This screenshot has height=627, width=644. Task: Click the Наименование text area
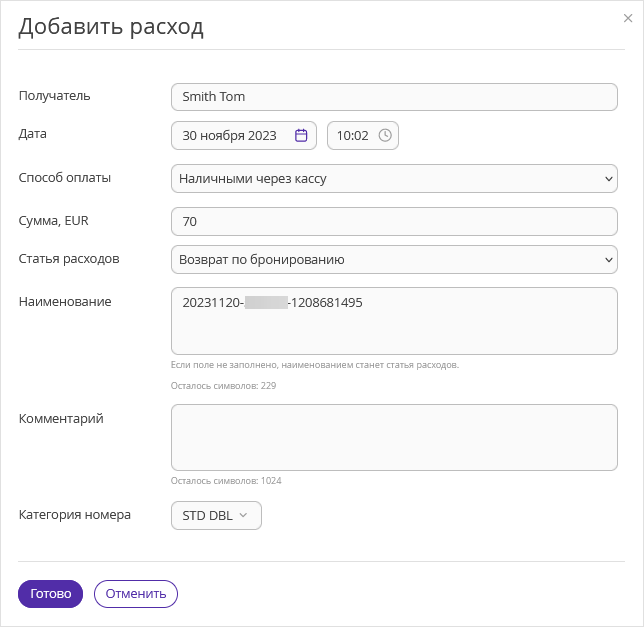[x=394, y=321]
